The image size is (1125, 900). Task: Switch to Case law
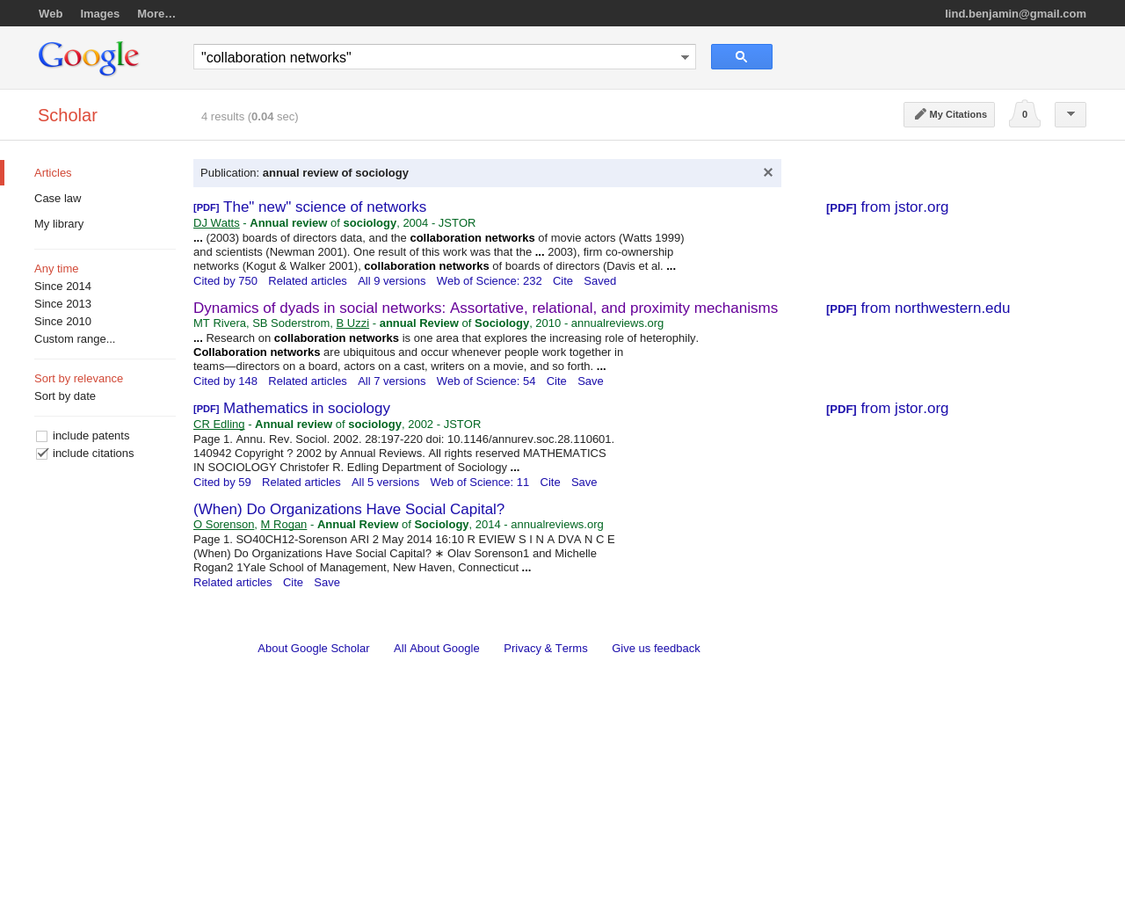tap(57, 198)
